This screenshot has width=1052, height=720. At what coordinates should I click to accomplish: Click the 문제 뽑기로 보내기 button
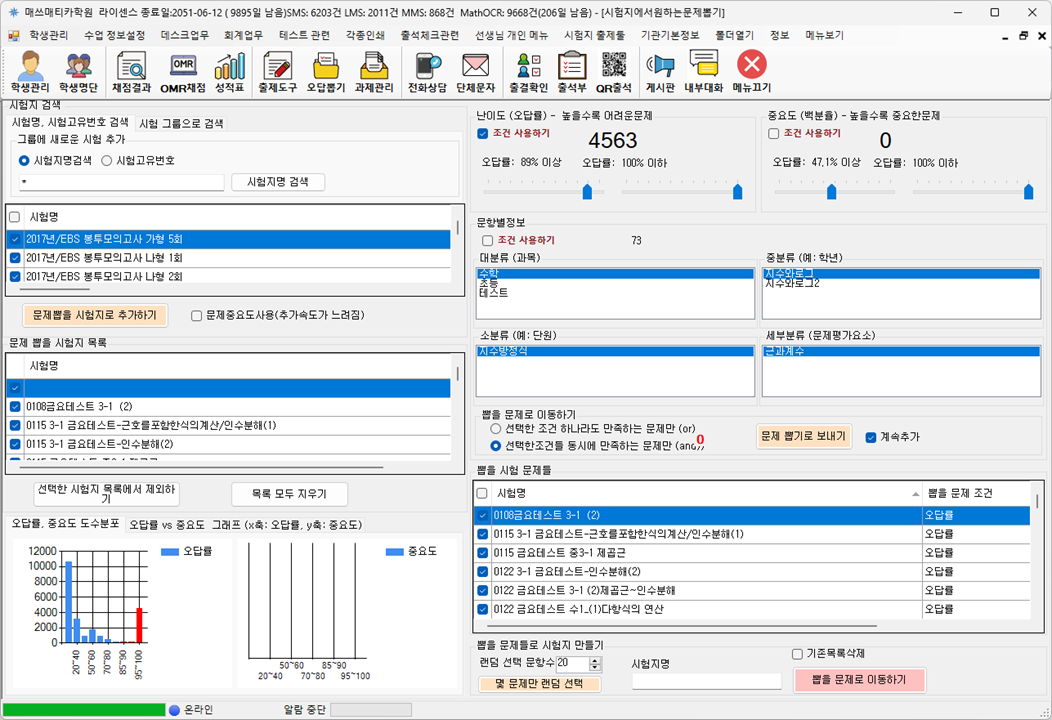click(804, 436)
